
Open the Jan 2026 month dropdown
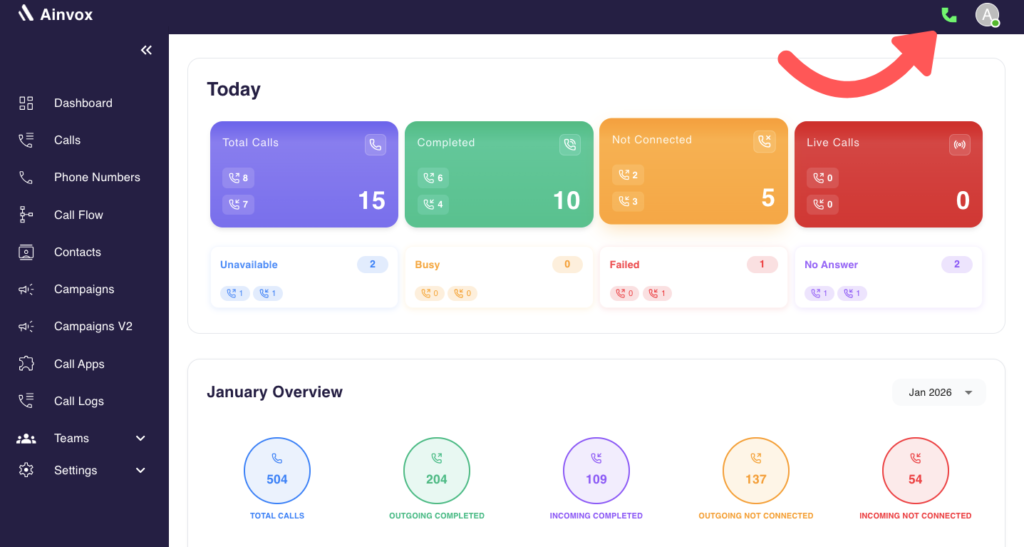[940, 393]
